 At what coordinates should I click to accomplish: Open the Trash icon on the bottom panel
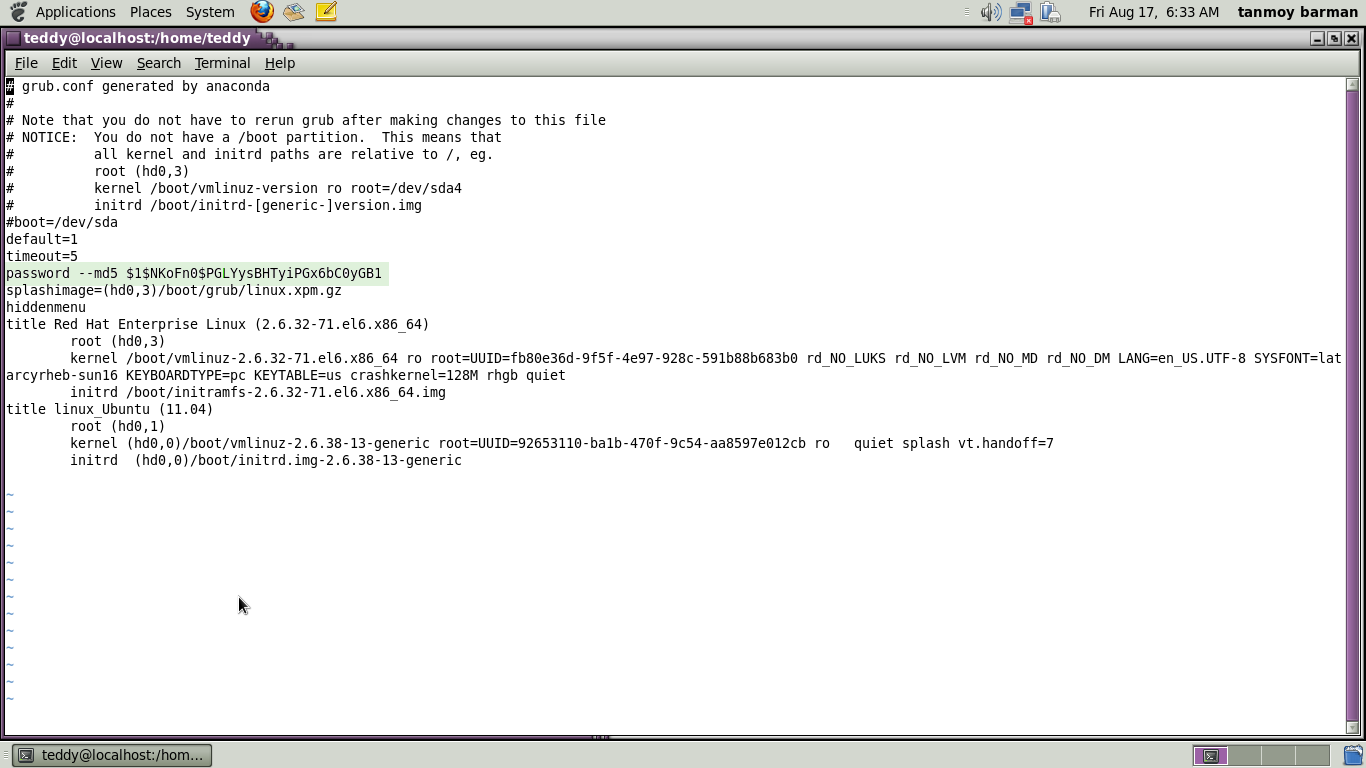(1352, 756)
